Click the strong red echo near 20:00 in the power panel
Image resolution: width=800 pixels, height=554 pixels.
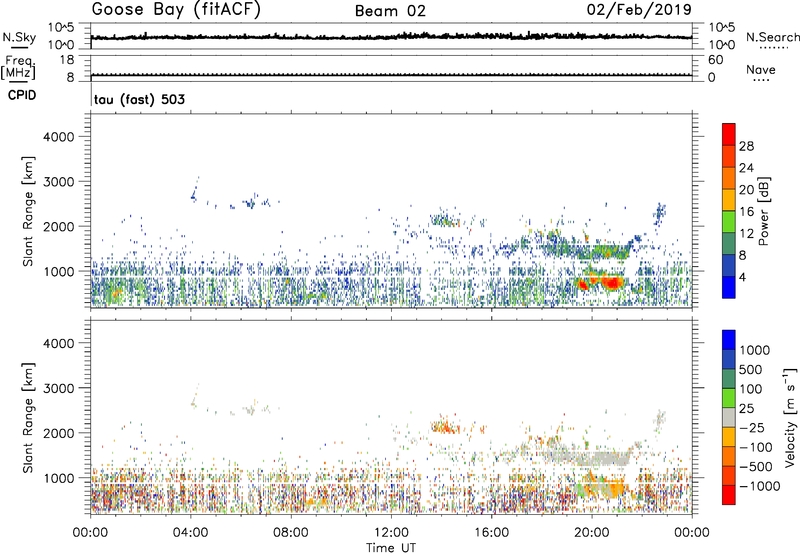610,282
